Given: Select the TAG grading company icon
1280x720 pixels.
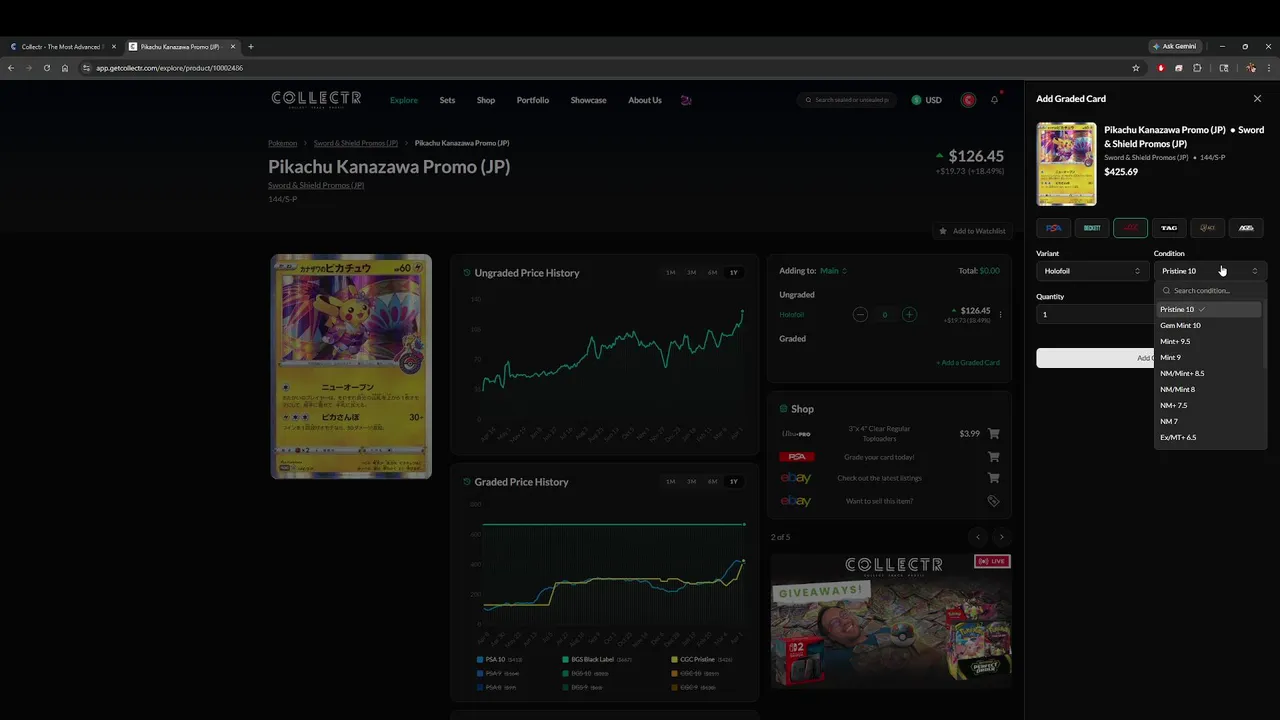Looking at the screenshot, I should tap(1169, 228).
